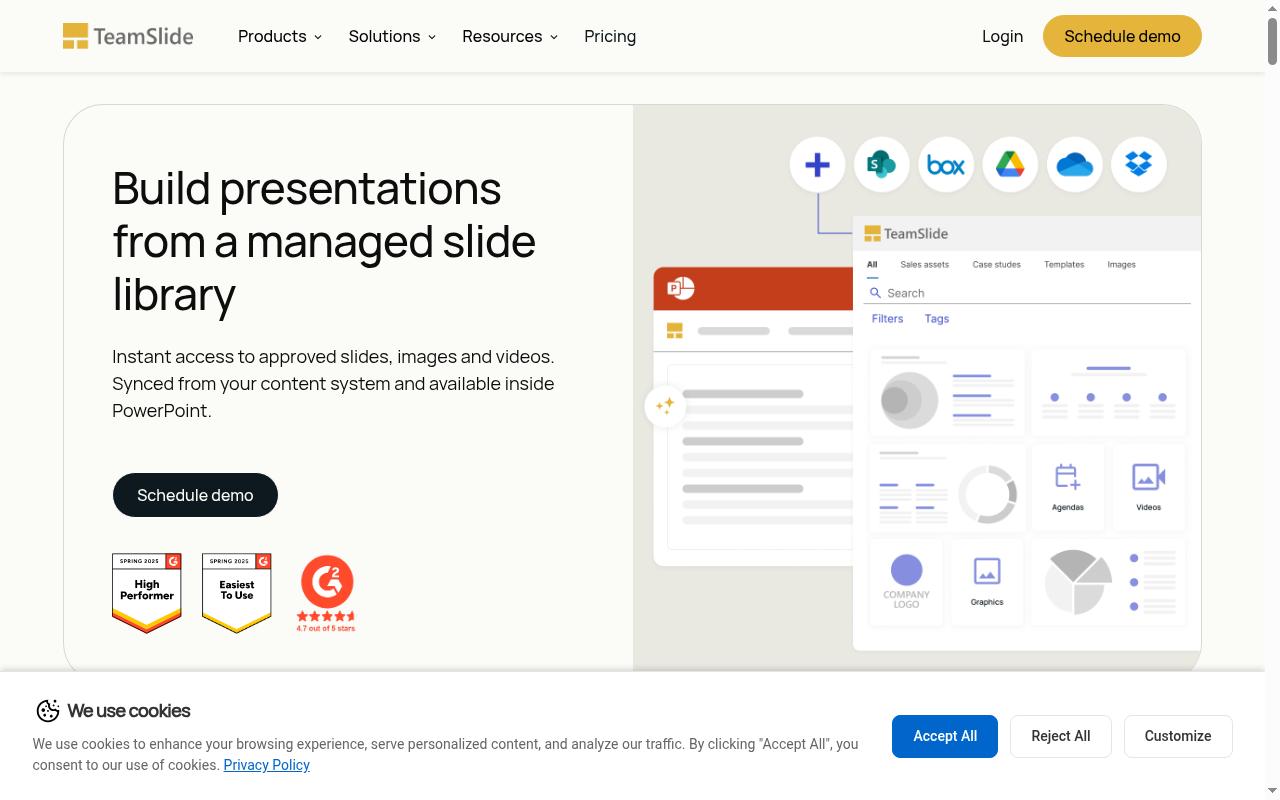This screenshot has height=800, width=1280.
Task: Click the High Performer G2 badge
Action: point(147,594)
